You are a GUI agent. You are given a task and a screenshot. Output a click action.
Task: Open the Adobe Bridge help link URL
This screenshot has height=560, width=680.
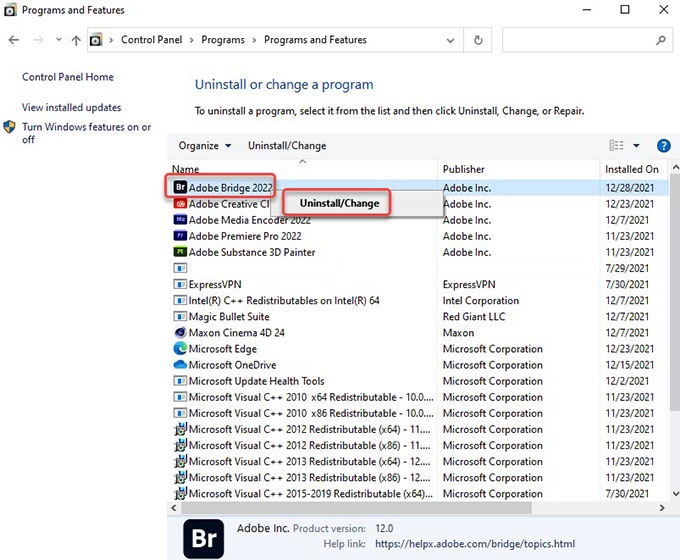click(475, 544)
